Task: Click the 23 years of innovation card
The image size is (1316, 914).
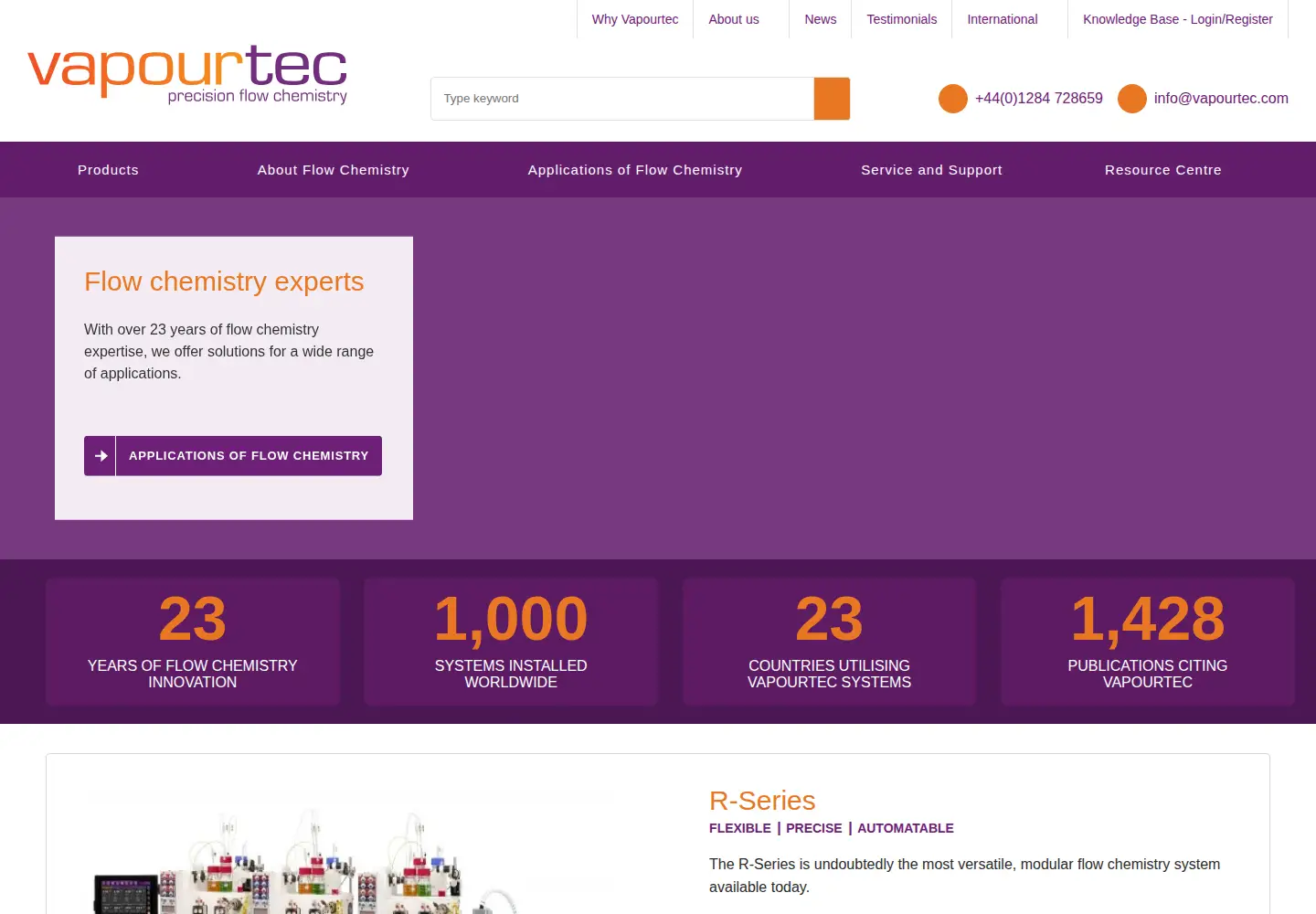Action: tap(193, 642)
